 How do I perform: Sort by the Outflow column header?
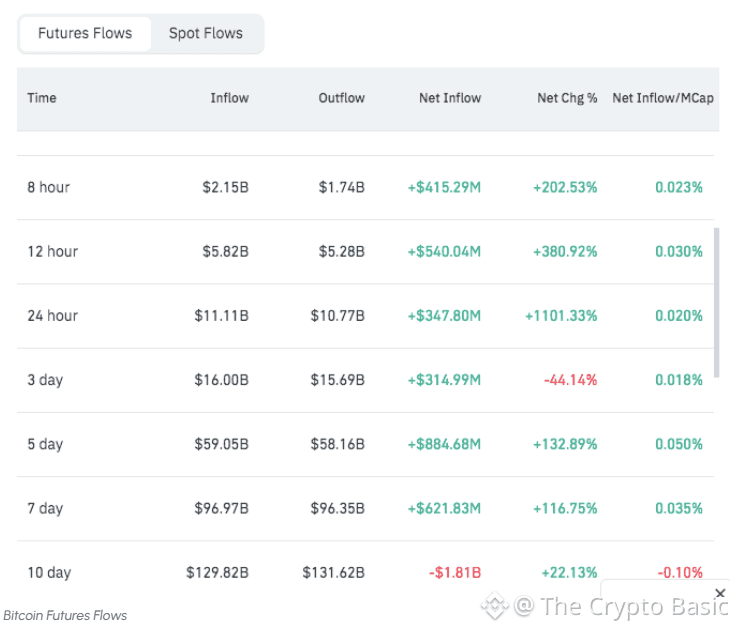click(x=341, y=98)
